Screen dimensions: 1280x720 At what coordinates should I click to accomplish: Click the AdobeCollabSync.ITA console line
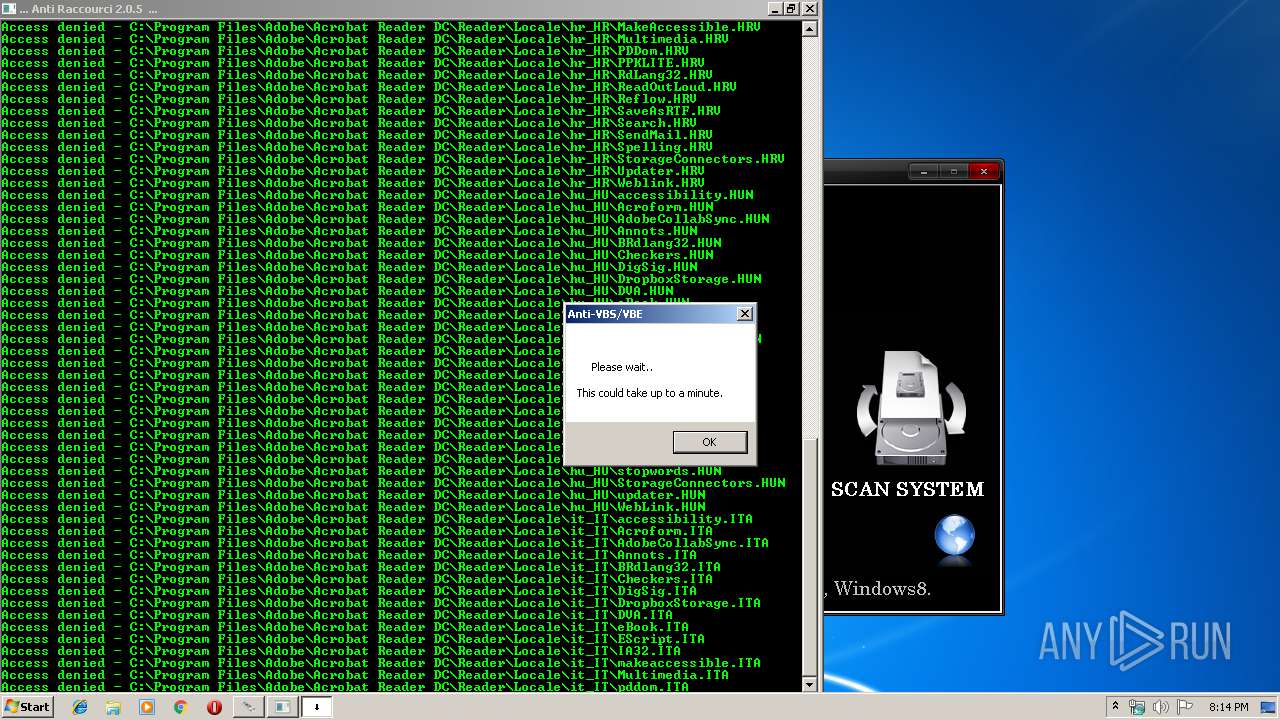click(x=385, y=543)
